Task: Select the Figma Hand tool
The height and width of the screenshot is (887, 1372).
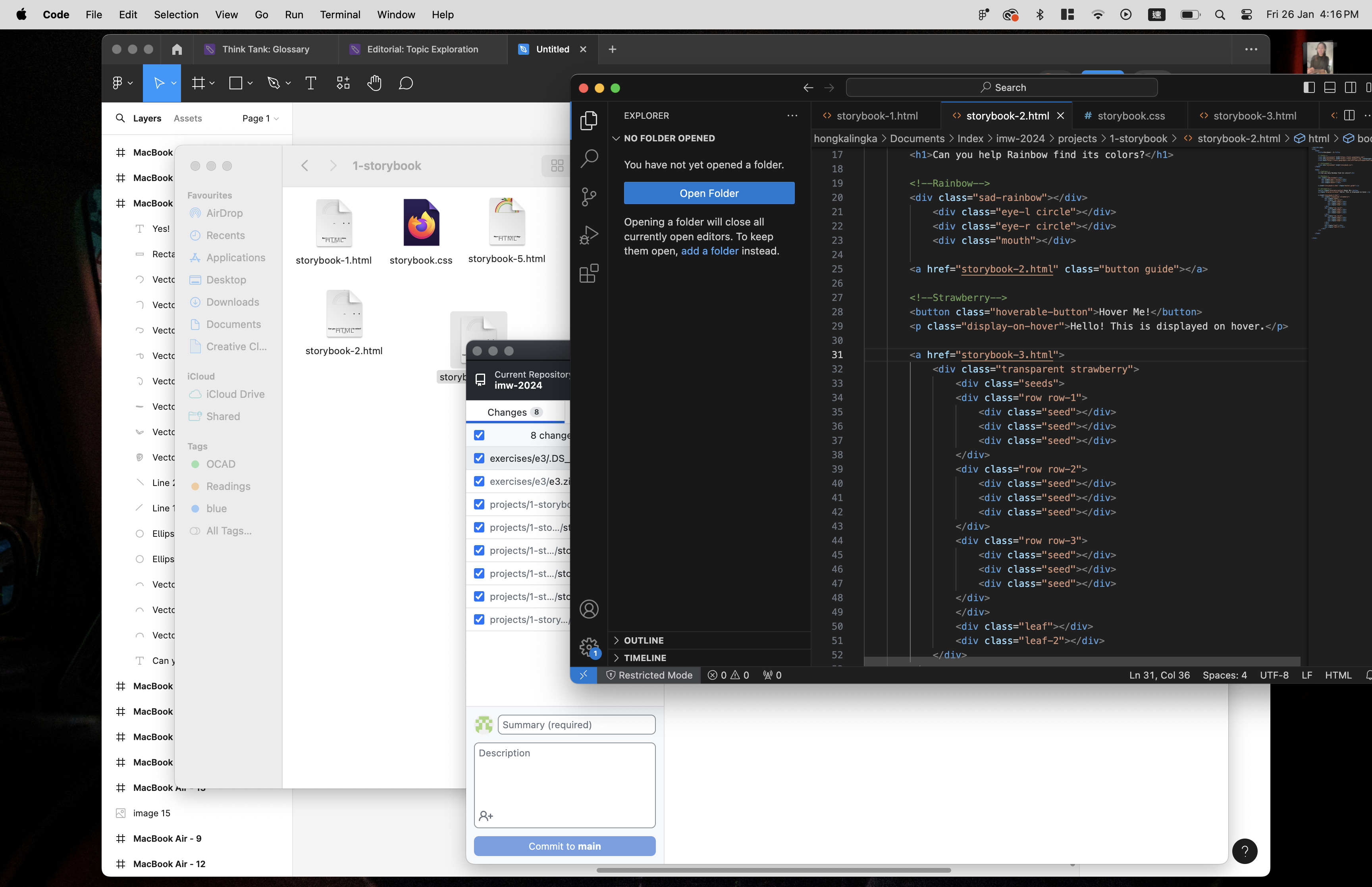Action: coord(374,83)
